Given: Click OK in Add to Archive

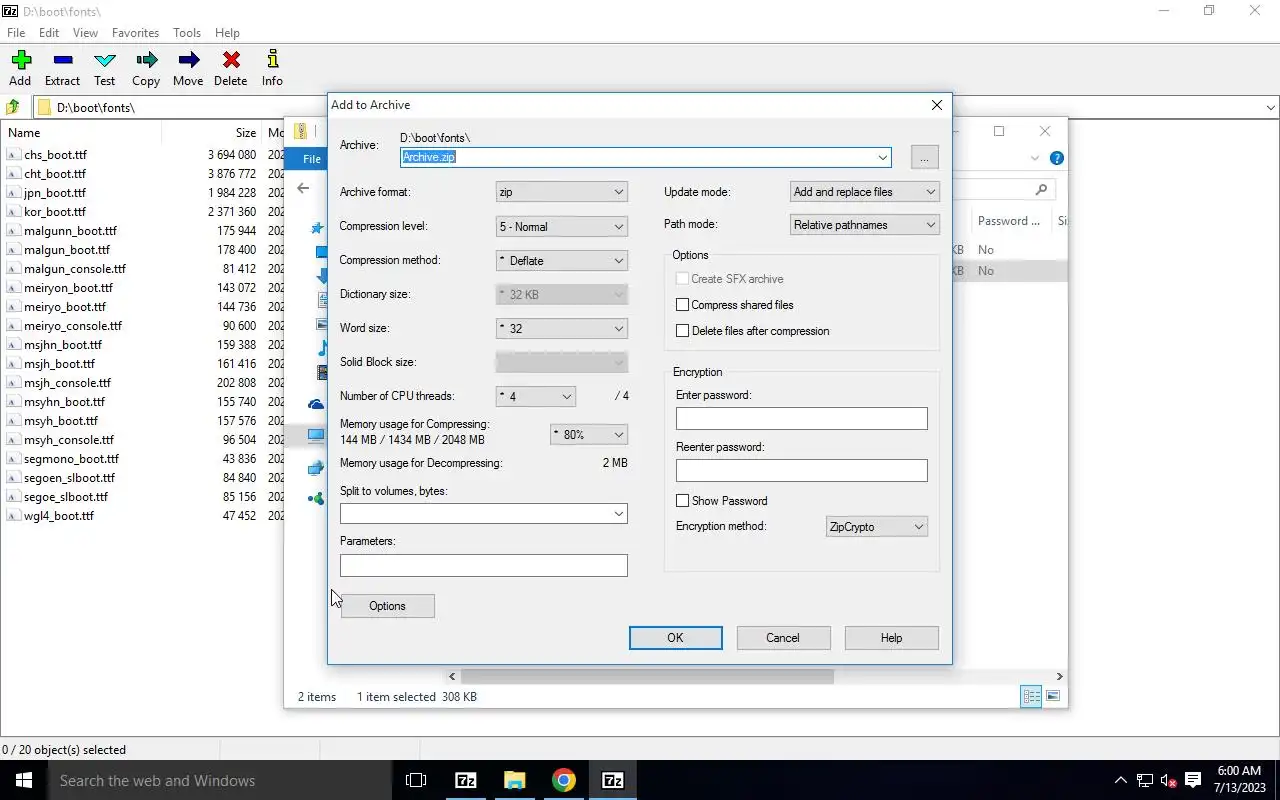Looking at the screenshot, I should pyautogui.click(x=676, y=638).
